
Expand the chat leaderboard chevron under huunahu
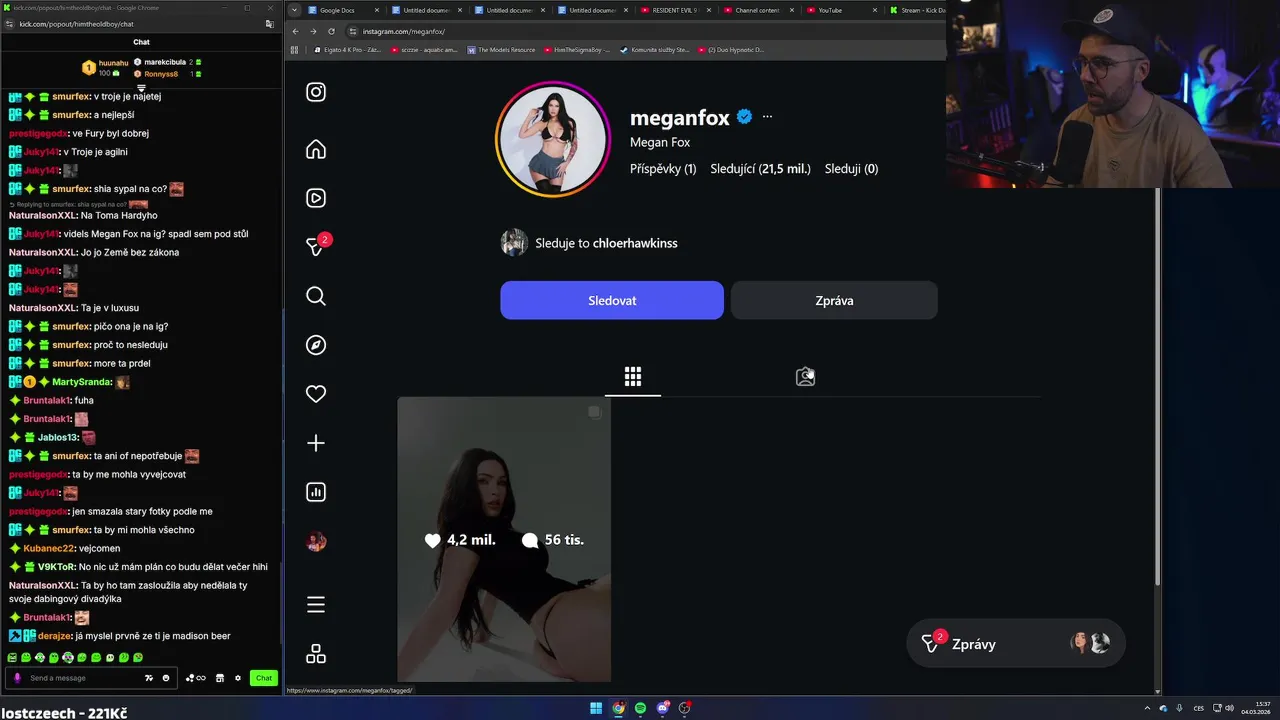[141, 89]
